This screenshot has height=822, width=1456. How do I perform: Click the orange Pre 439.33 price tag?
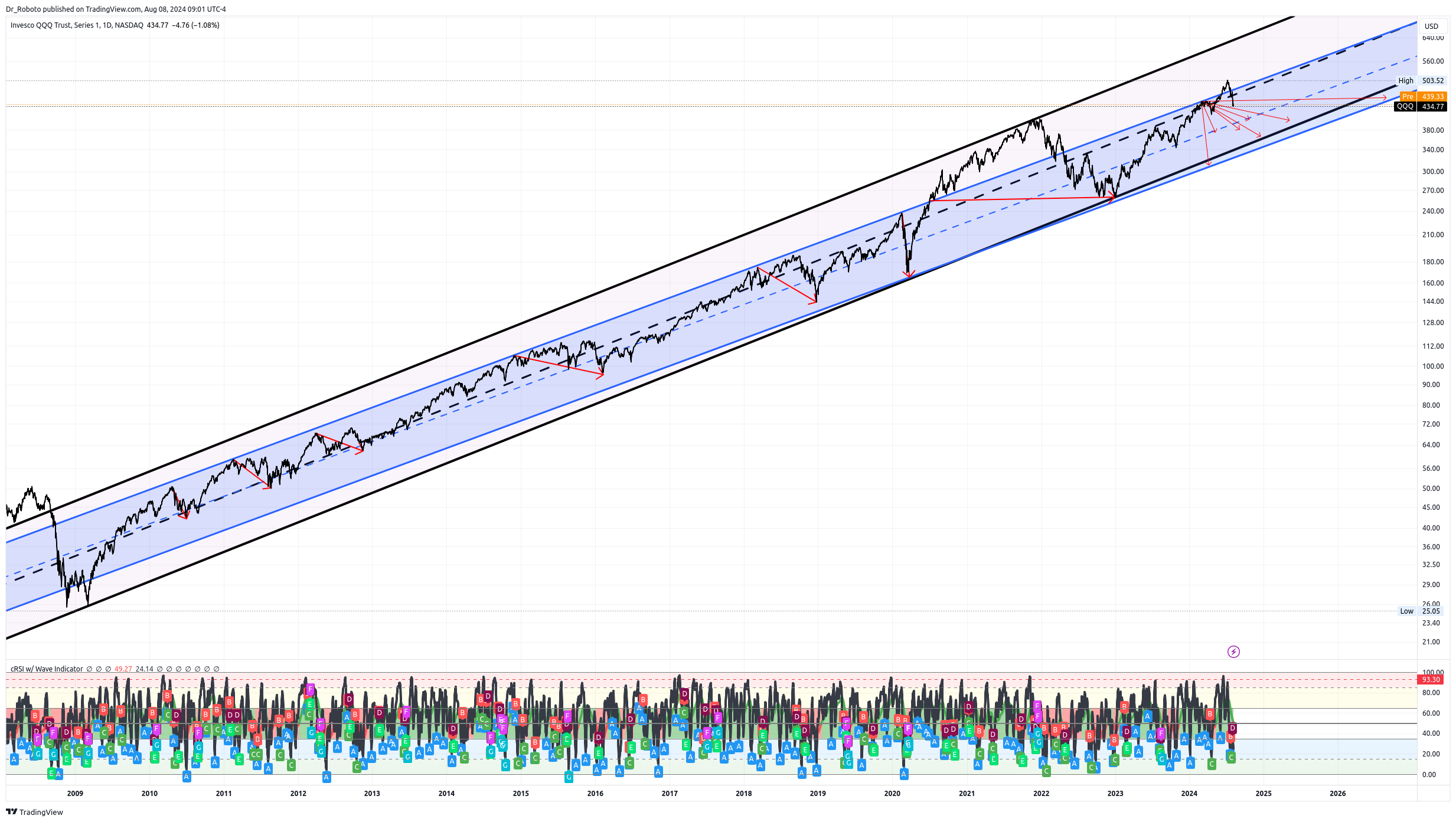pyautogui.click(x=1423, y=96)
